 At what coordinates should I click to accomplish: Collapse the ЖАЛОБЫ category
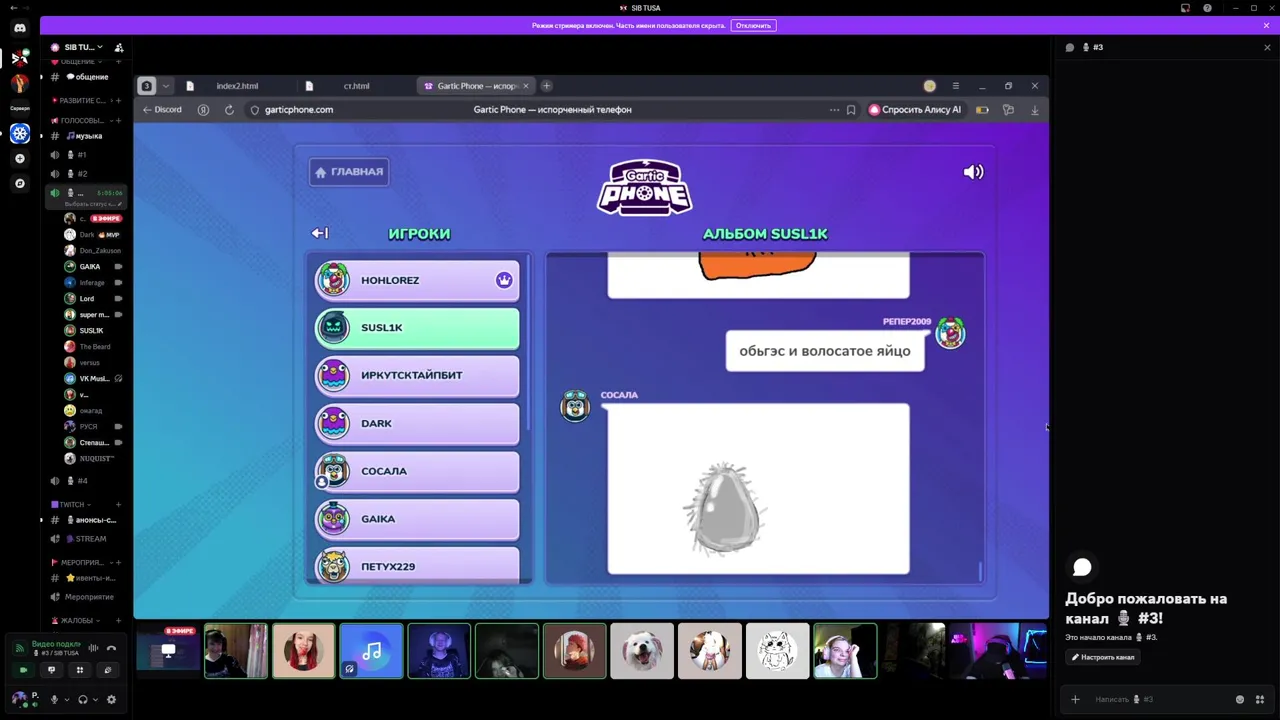[x=78, y=620]
